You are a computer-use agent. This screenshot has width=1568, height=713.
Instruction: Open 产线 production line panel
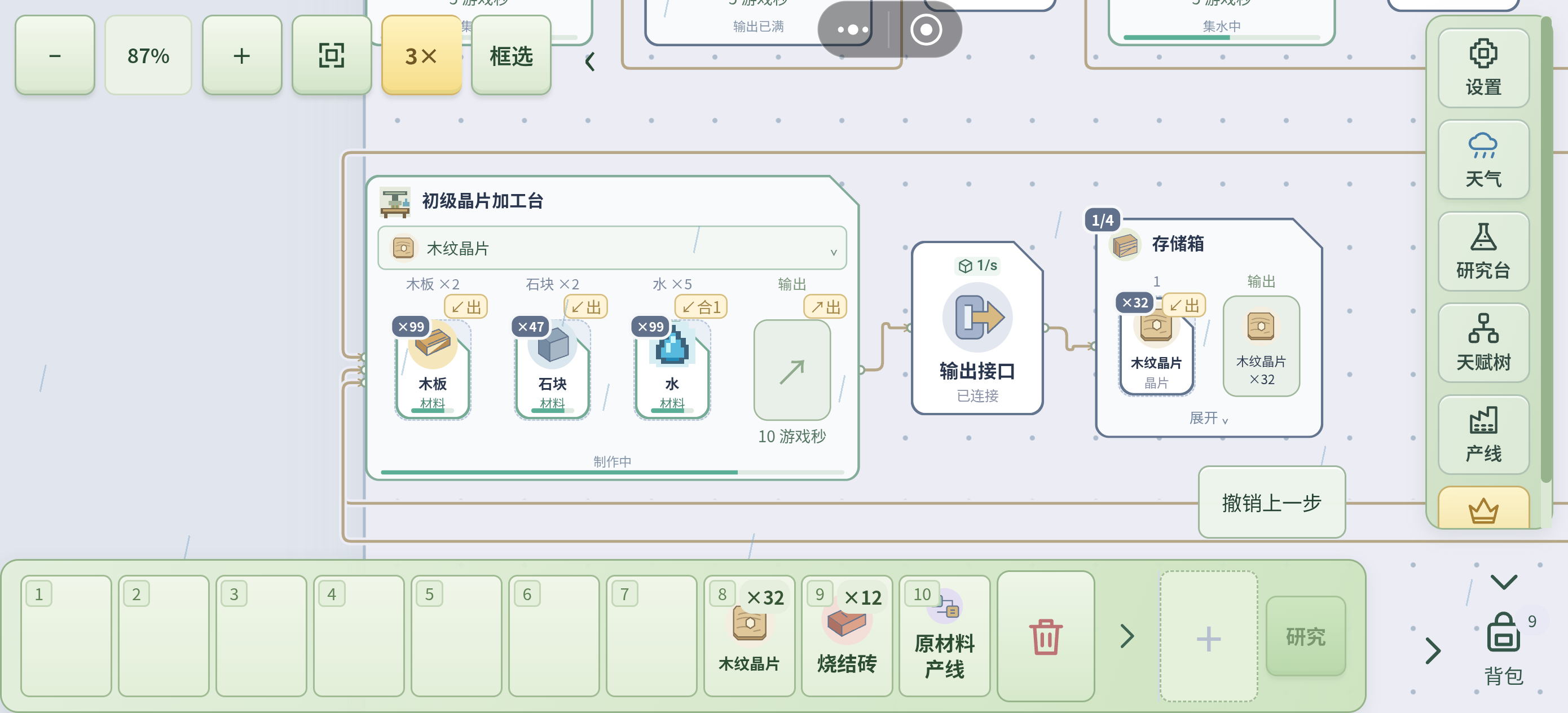(x=1483, y=435)
